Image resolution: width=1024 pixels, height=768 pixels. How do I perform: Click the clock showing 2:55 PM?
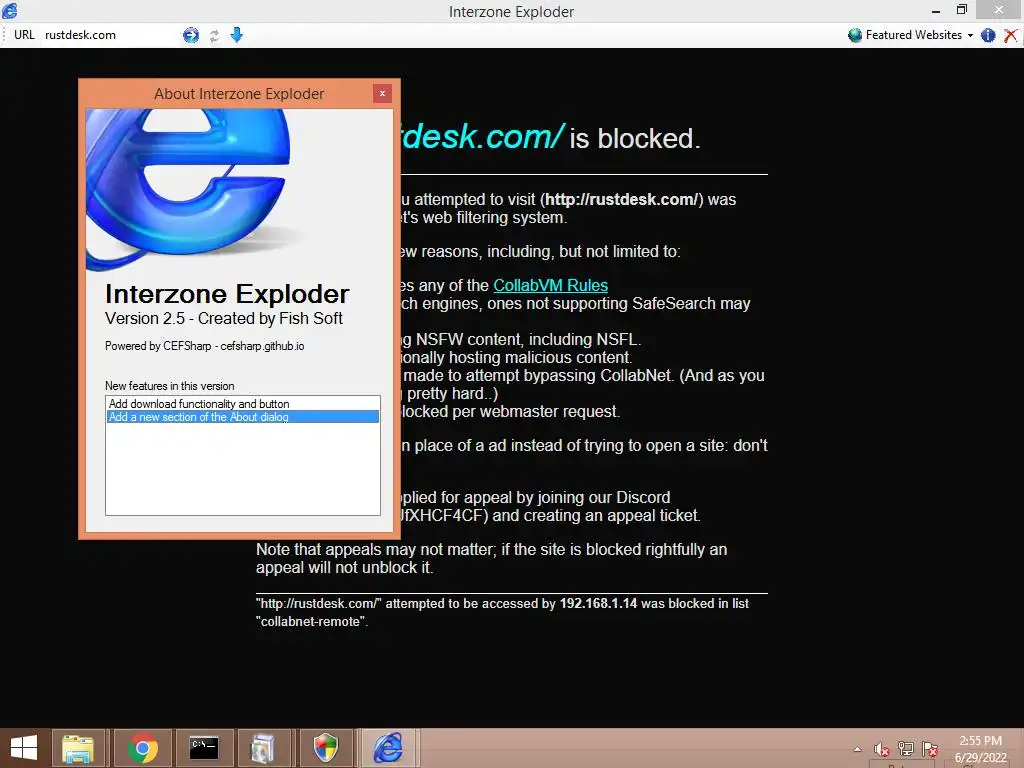980,741
